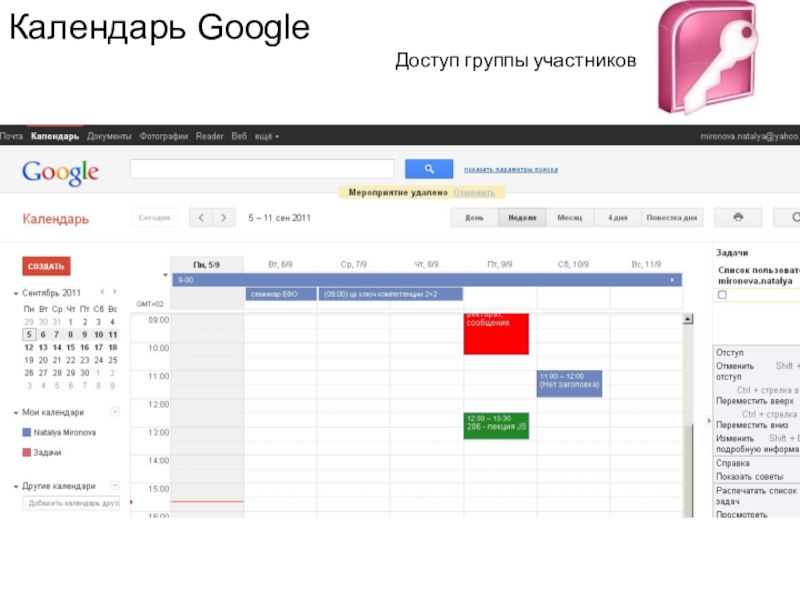Click Вс, 11/9 column header
The width and height of the screenshot is (800, 600).
[x=646, y=264]
